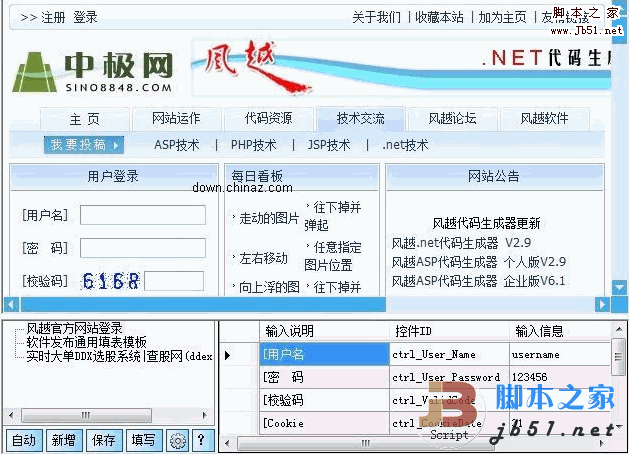The image size is (629, 454).
Task: Click the 输入信息 column header
Action: coord(560,331)
